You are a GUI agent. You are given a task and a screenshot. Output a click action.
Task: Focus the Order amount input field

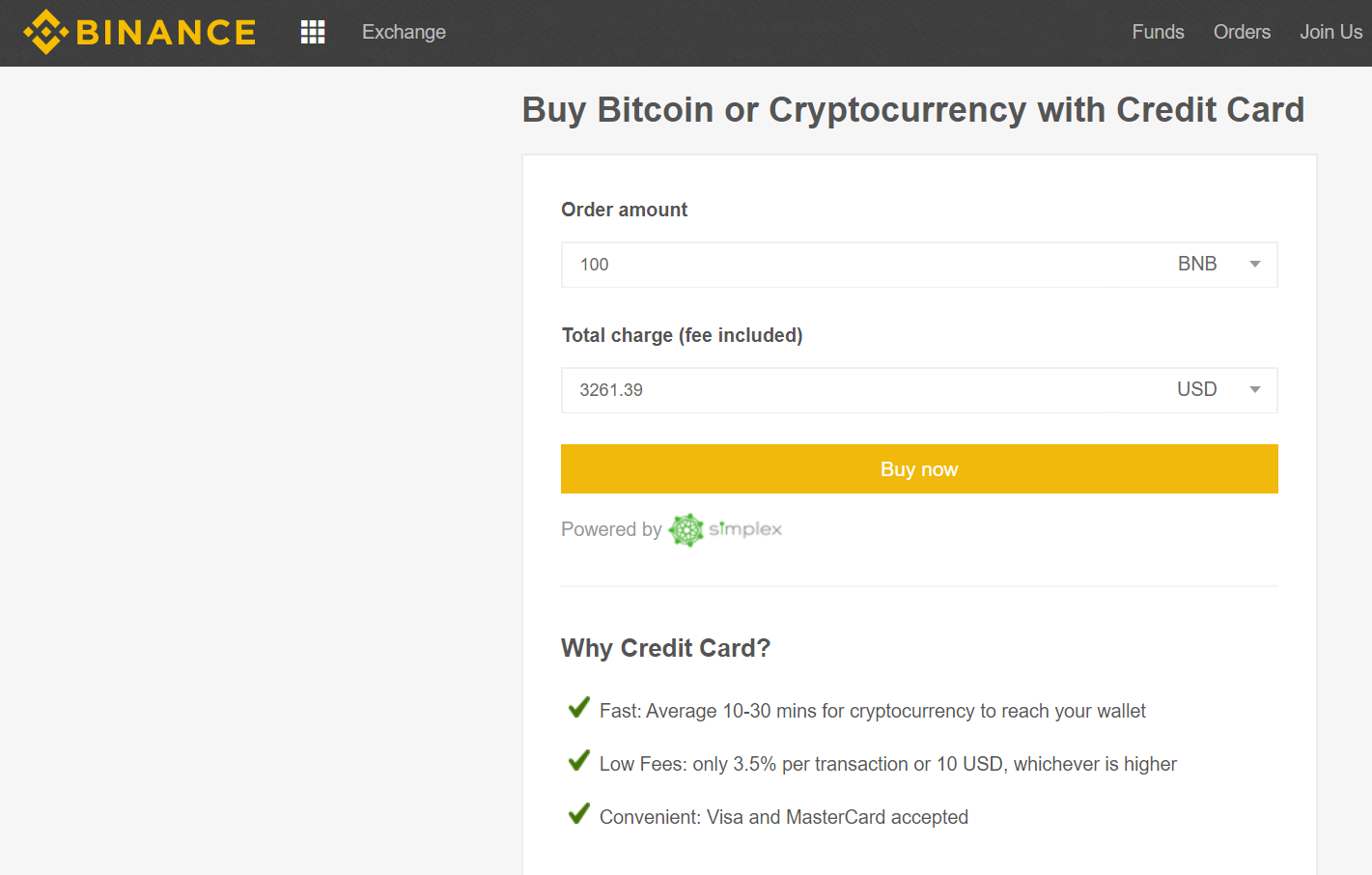click(x=836, y=265)
